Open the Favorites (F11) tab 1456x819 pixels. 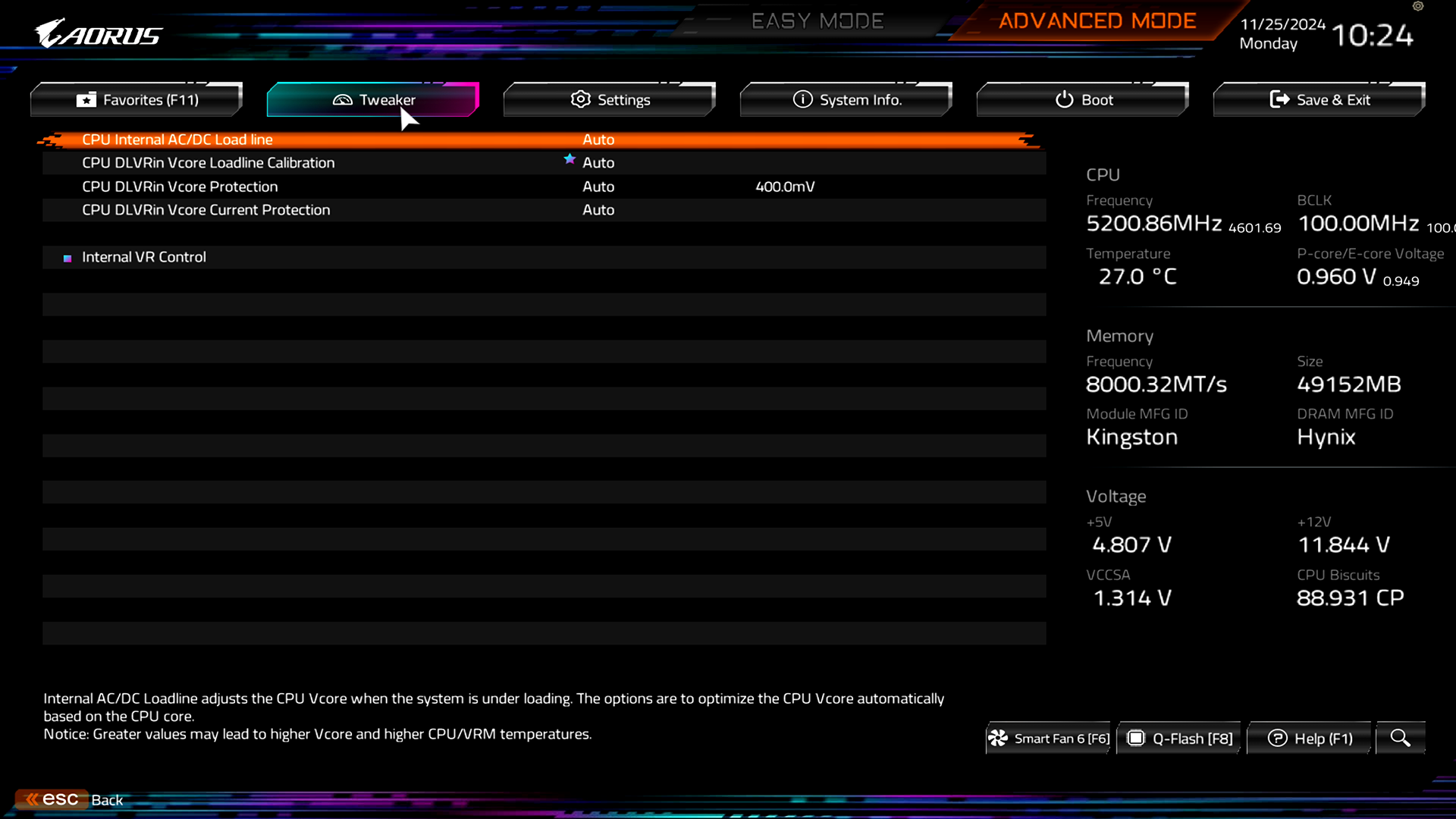(x=136, y=99)
